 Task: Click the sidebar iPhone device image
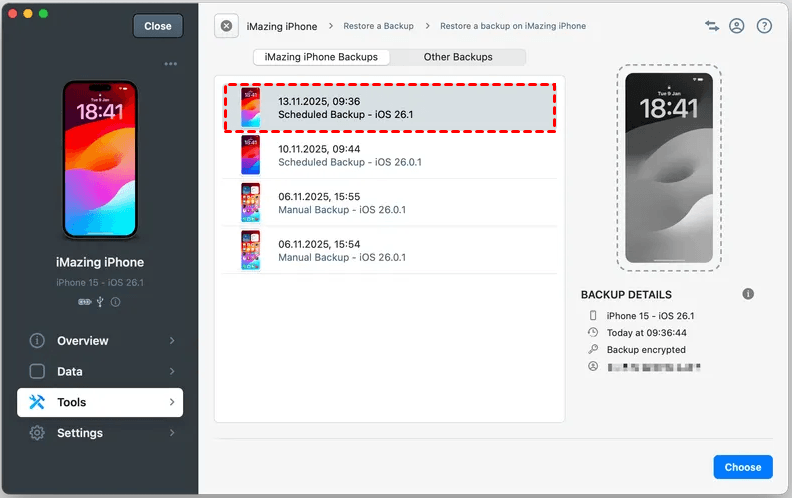100,159
